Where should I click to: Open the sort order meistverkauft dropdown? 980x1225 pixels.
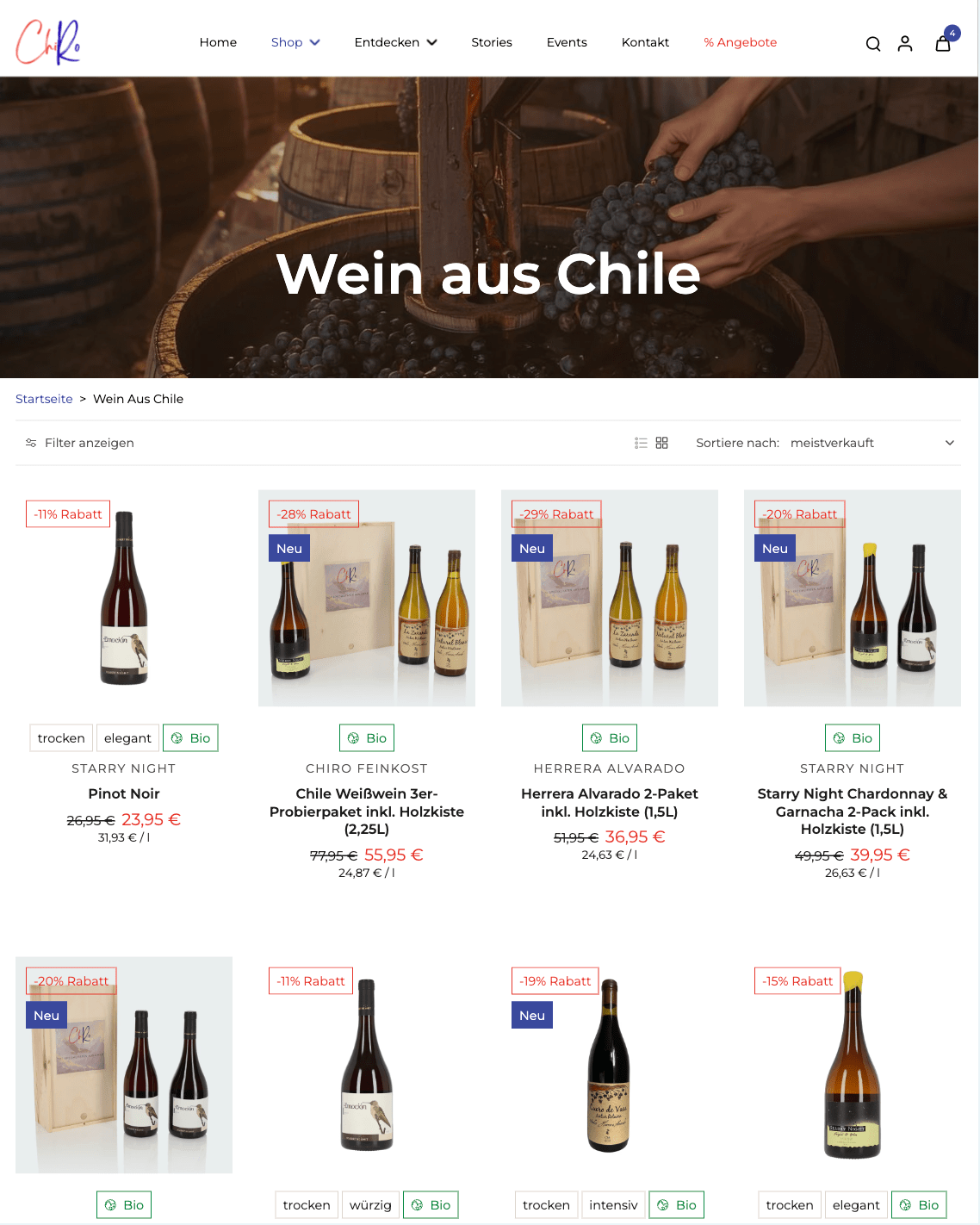point(873,443)
